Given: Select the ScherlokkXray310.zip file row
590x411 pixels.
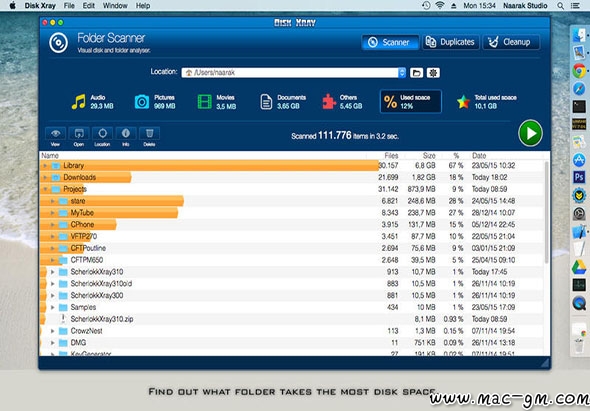Looking at the screenshot, I should [292, 319].
